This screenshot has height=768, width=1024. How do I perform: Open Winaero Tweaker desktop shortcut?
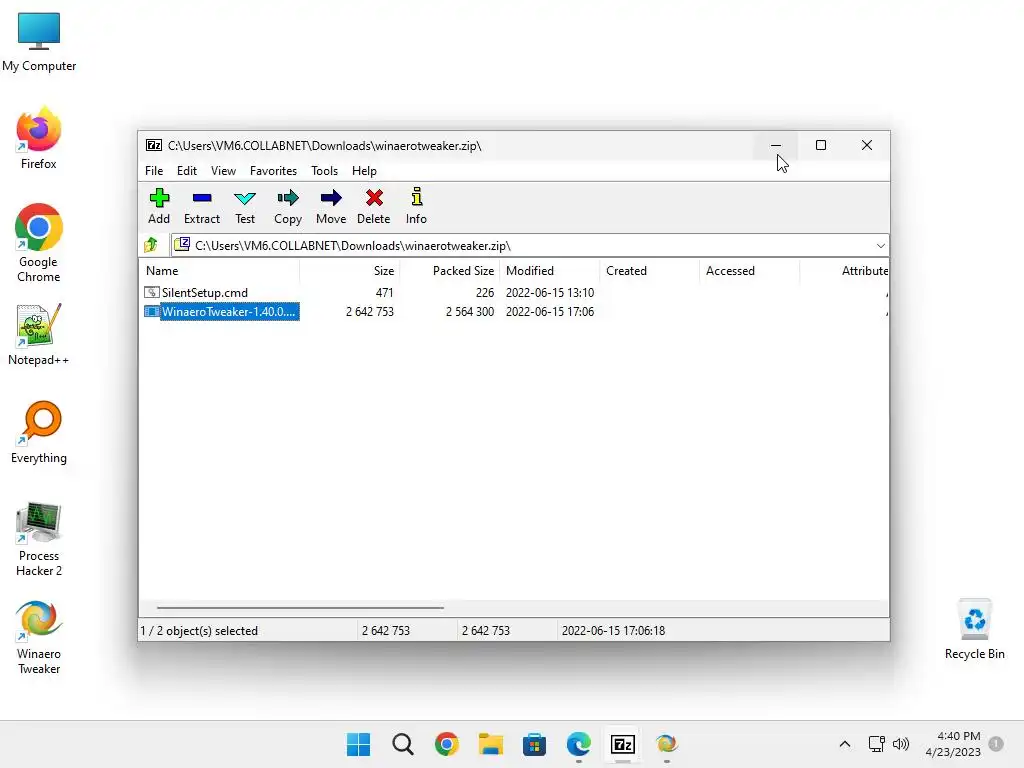[x=39, y=637]
